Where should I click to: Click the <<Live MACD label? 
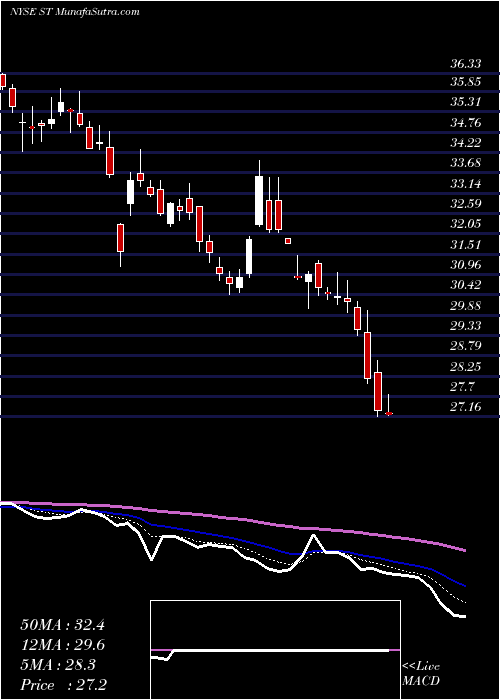click(421, 674)
